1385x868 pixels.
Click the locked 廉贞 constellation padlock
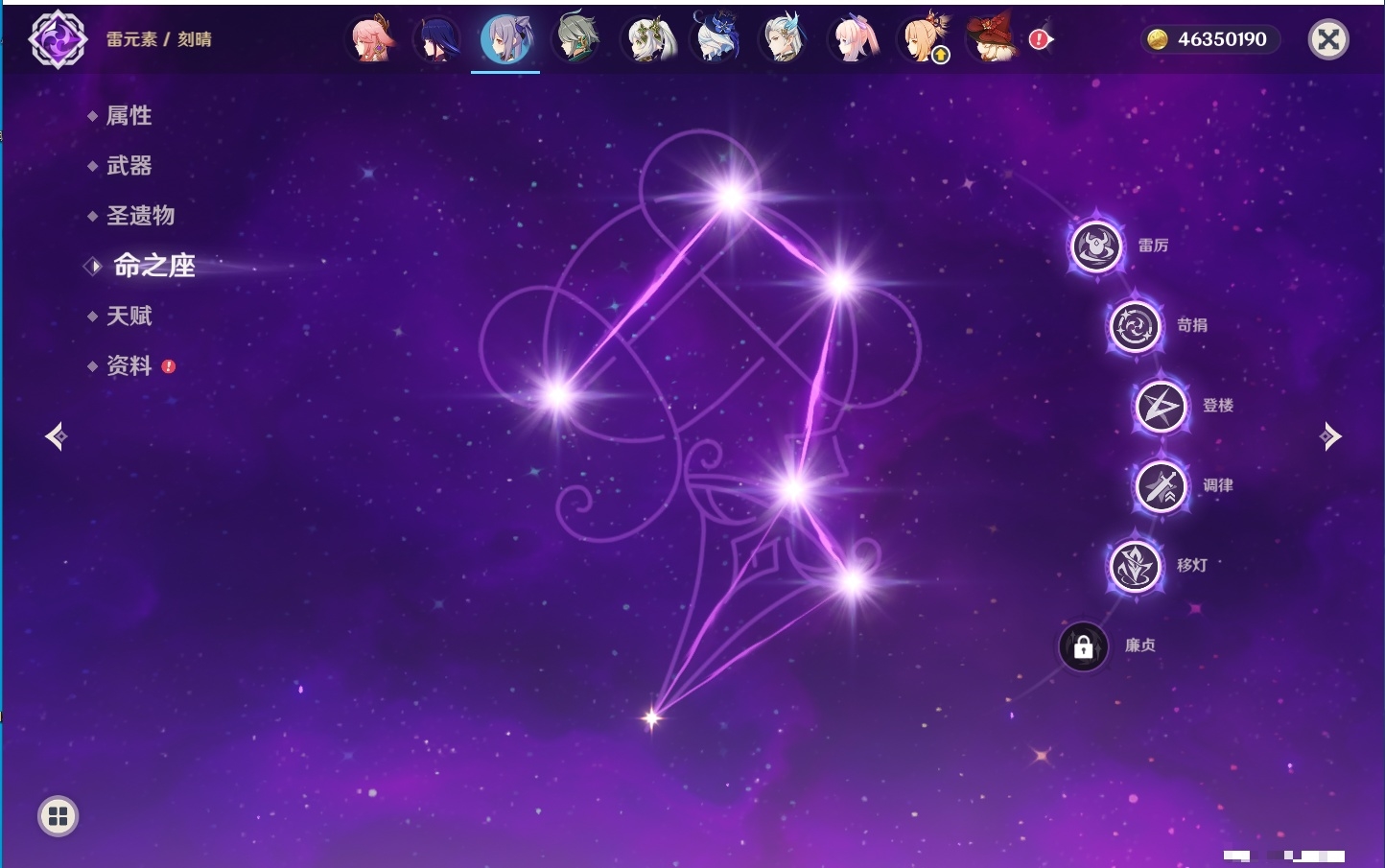coord(1083,646)
